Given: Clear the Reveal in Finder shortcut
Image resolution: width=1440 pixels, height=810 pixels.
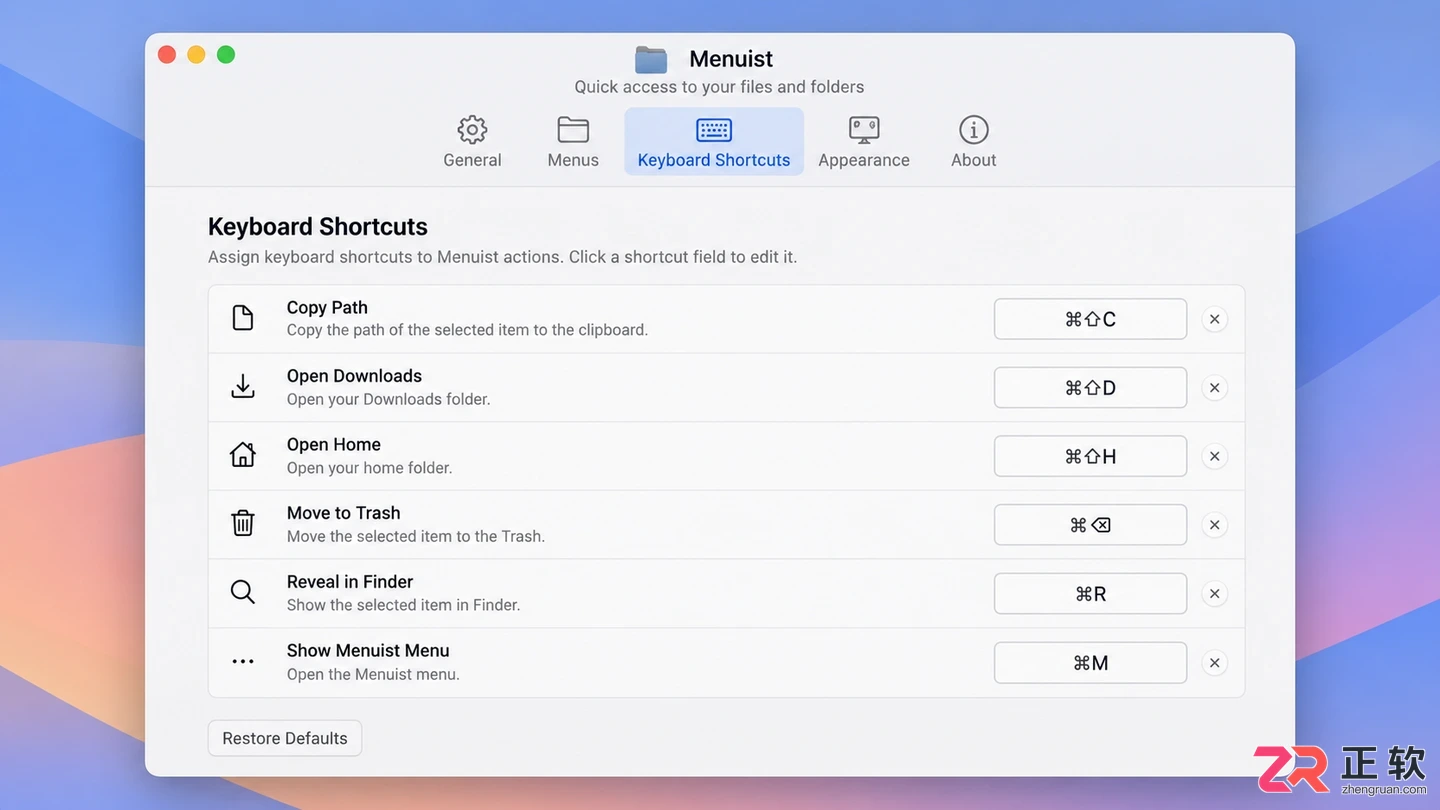Looking at the screenshot, I should click(x=1214, y=594).
